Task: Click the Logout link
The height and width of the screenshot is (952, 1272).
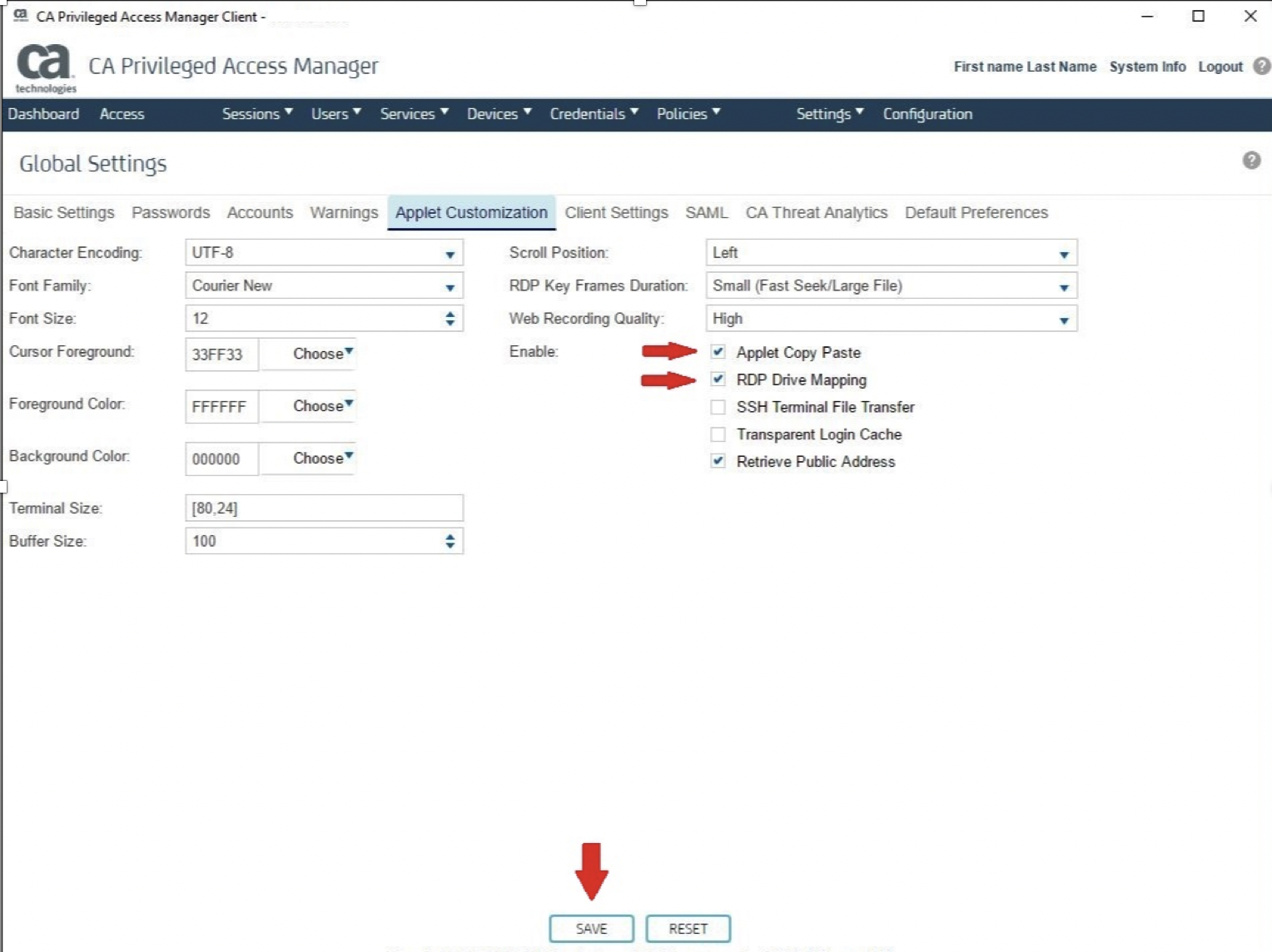Action: point(1220,67)
